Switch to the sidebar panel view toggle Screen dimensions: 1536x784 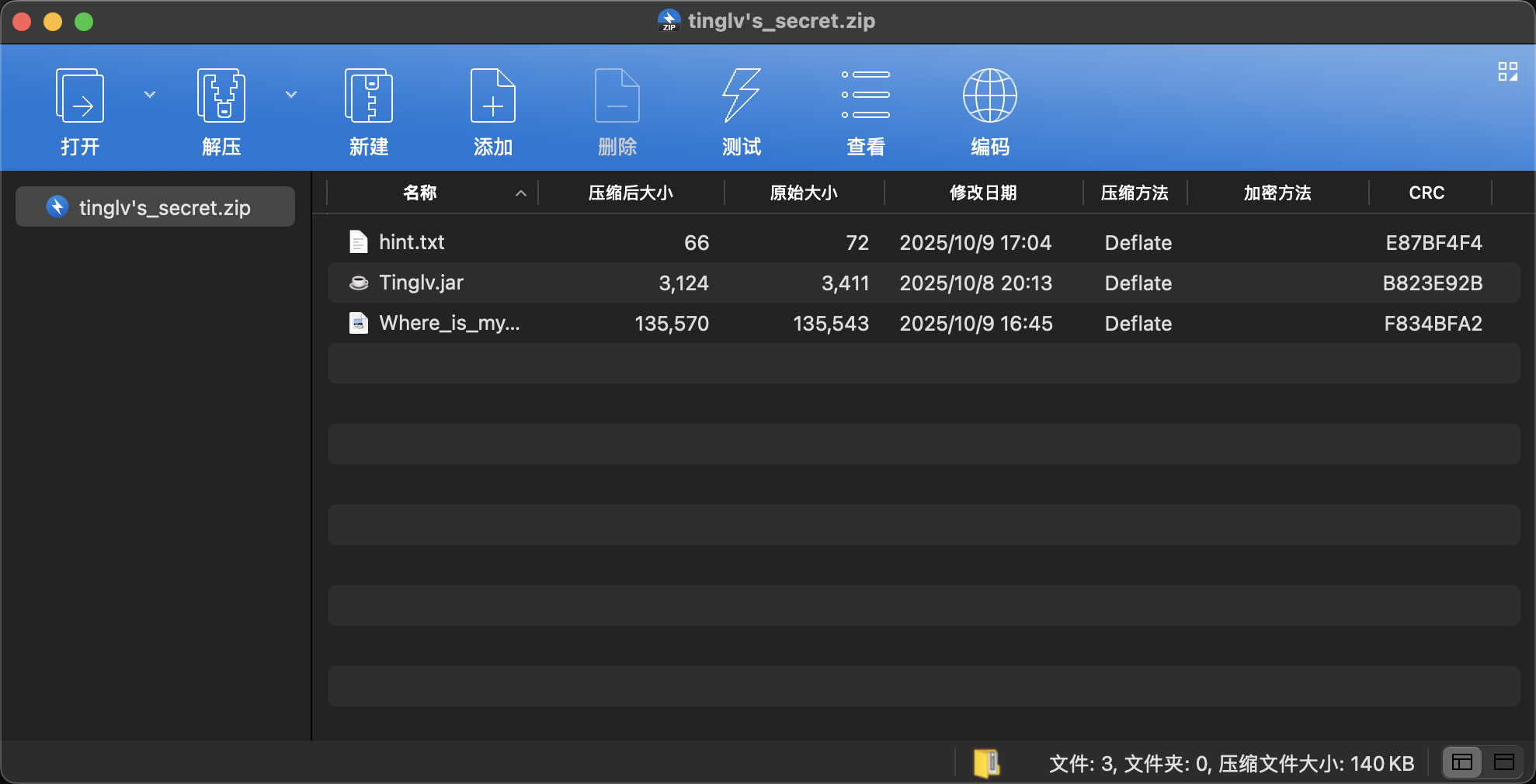coord(1462,762)
